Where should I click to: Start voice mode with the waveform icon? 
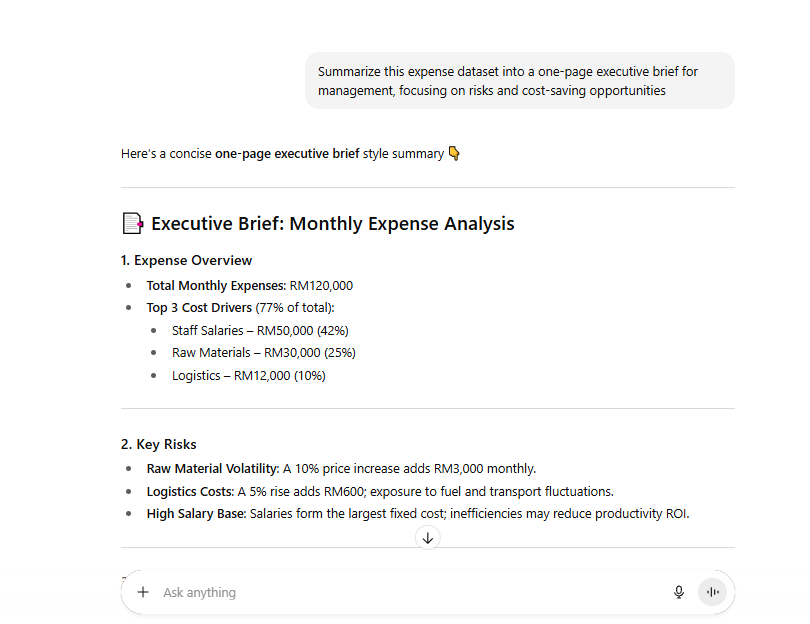click(x=713, y=592)
